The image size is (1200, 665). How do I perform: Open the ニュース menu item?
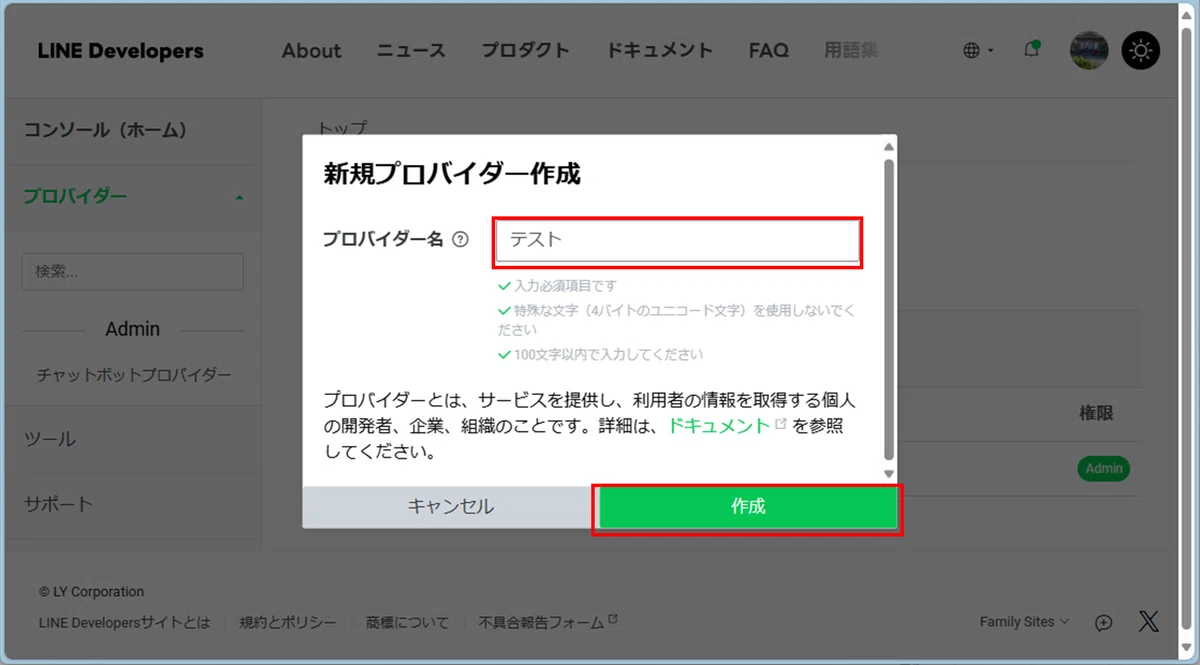coord(411,51)
